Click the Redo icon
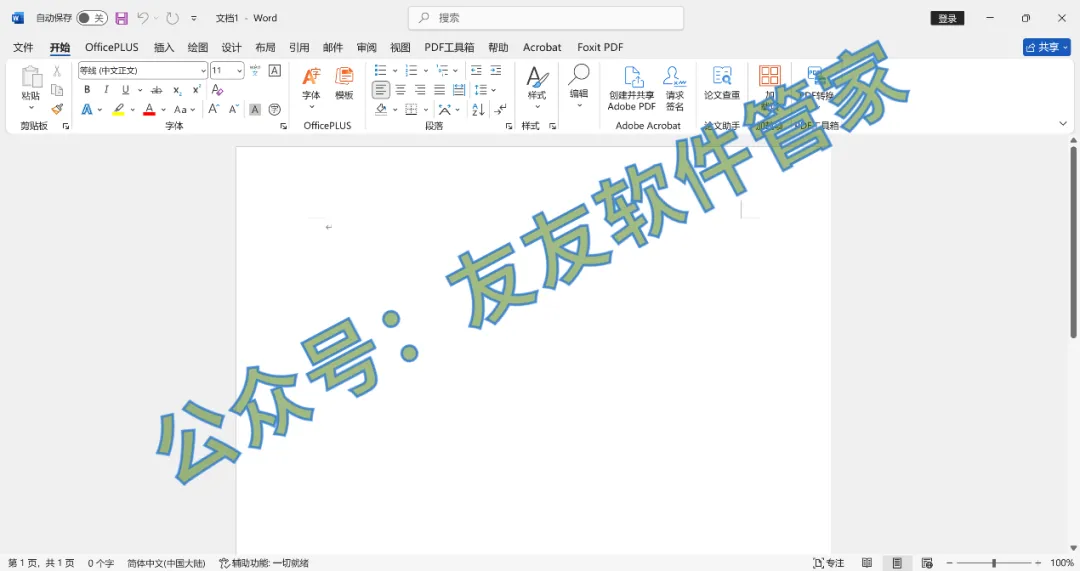 (172, 19)
